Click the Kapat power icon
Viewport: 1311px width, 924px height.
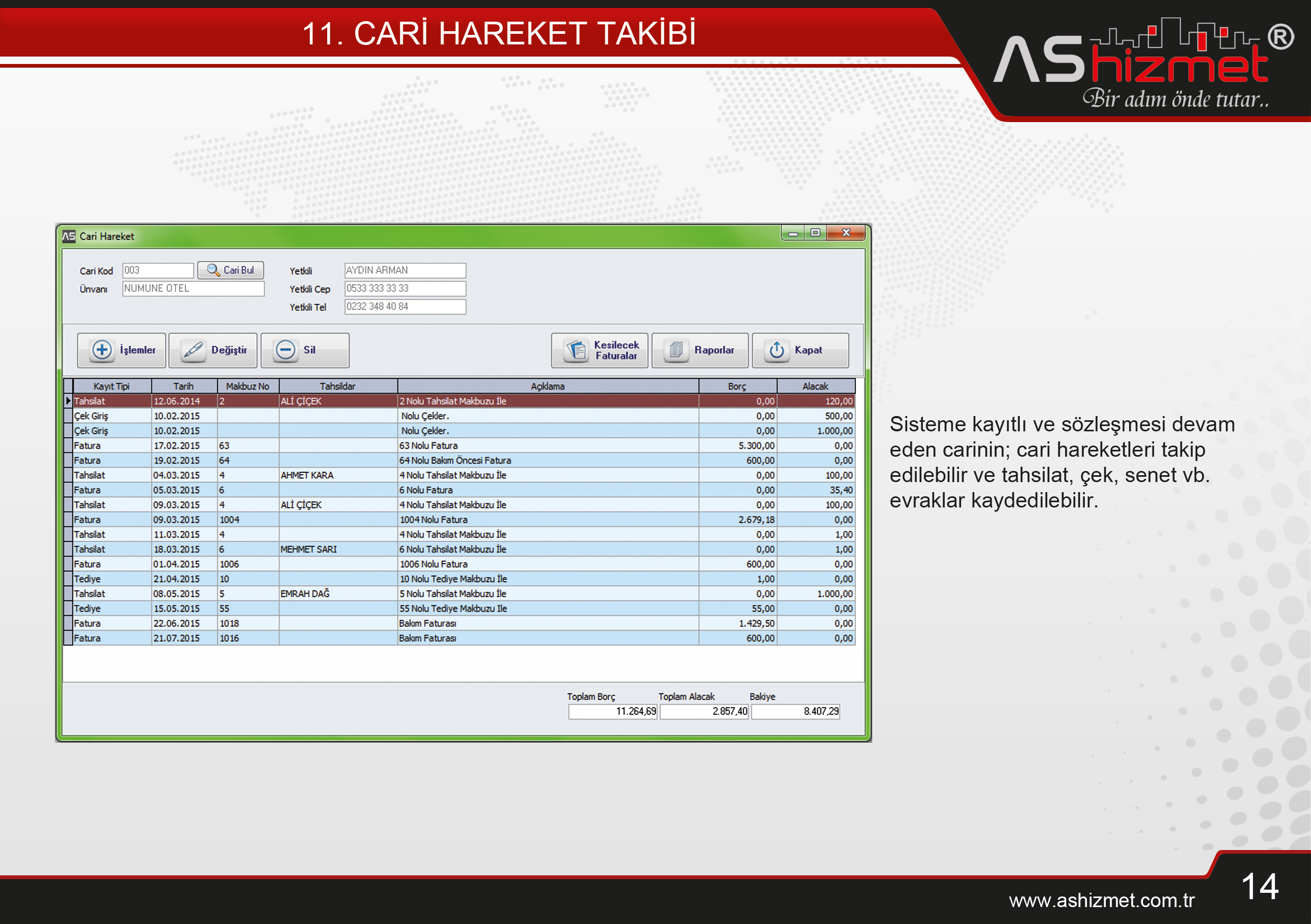pyautogui.click(x=777, y=349)
